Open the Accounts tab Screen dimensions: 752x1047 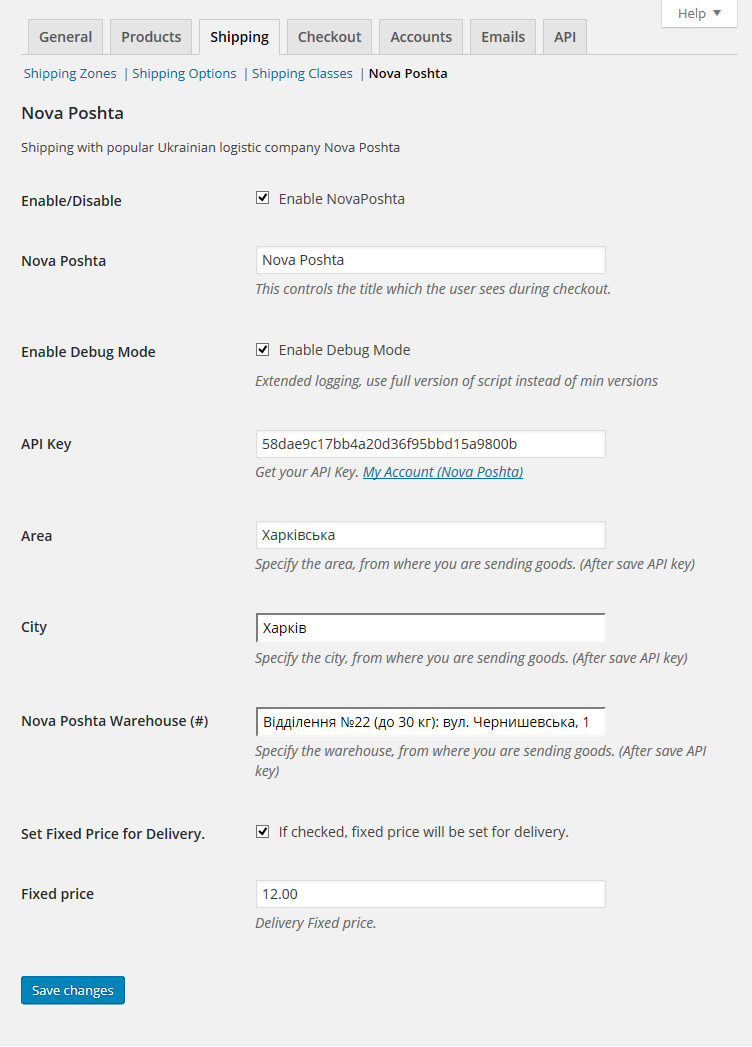pos(421,37)
